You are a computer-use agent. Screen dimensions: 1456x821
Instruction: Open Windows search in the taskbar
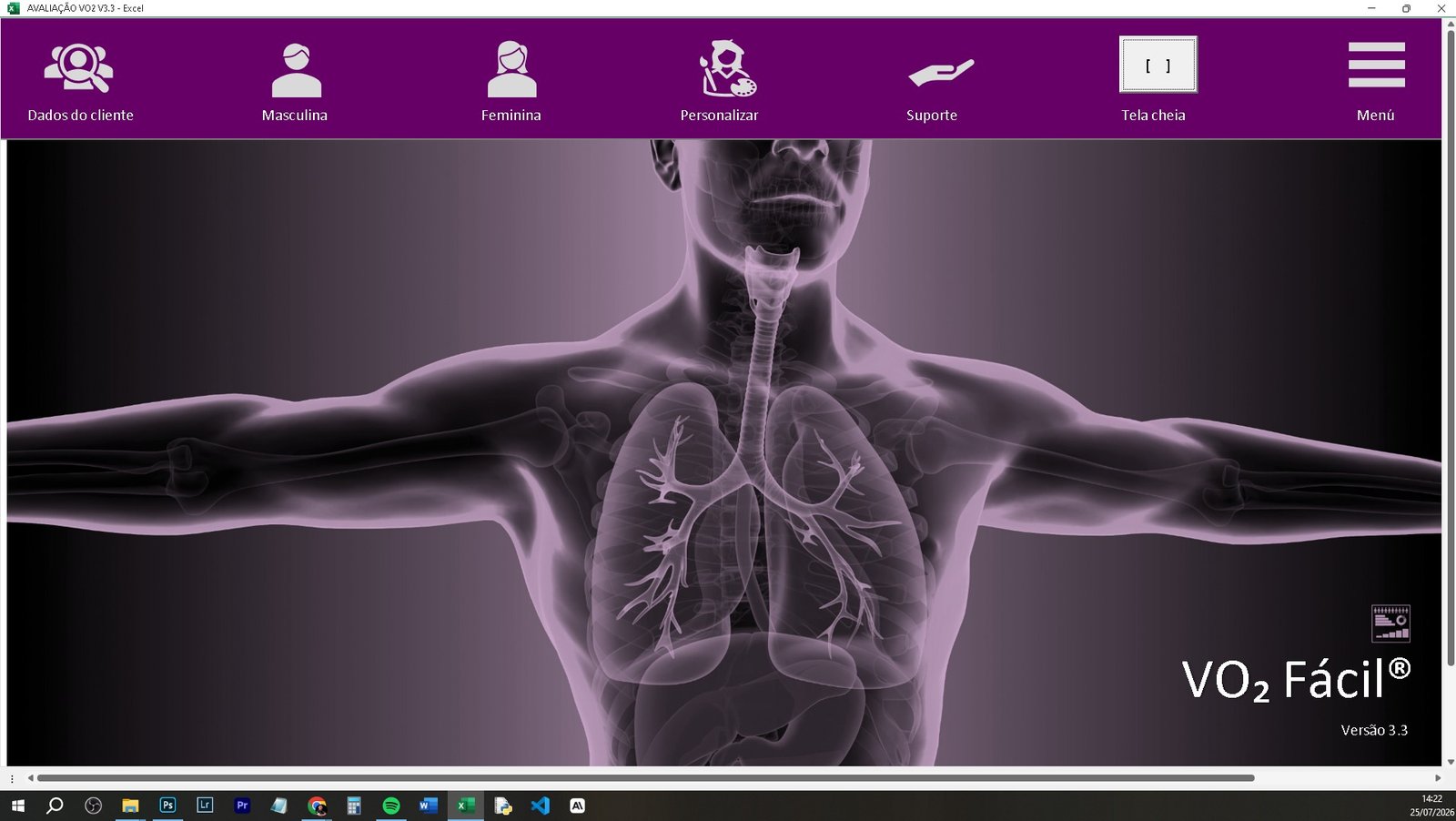point(55,806)
